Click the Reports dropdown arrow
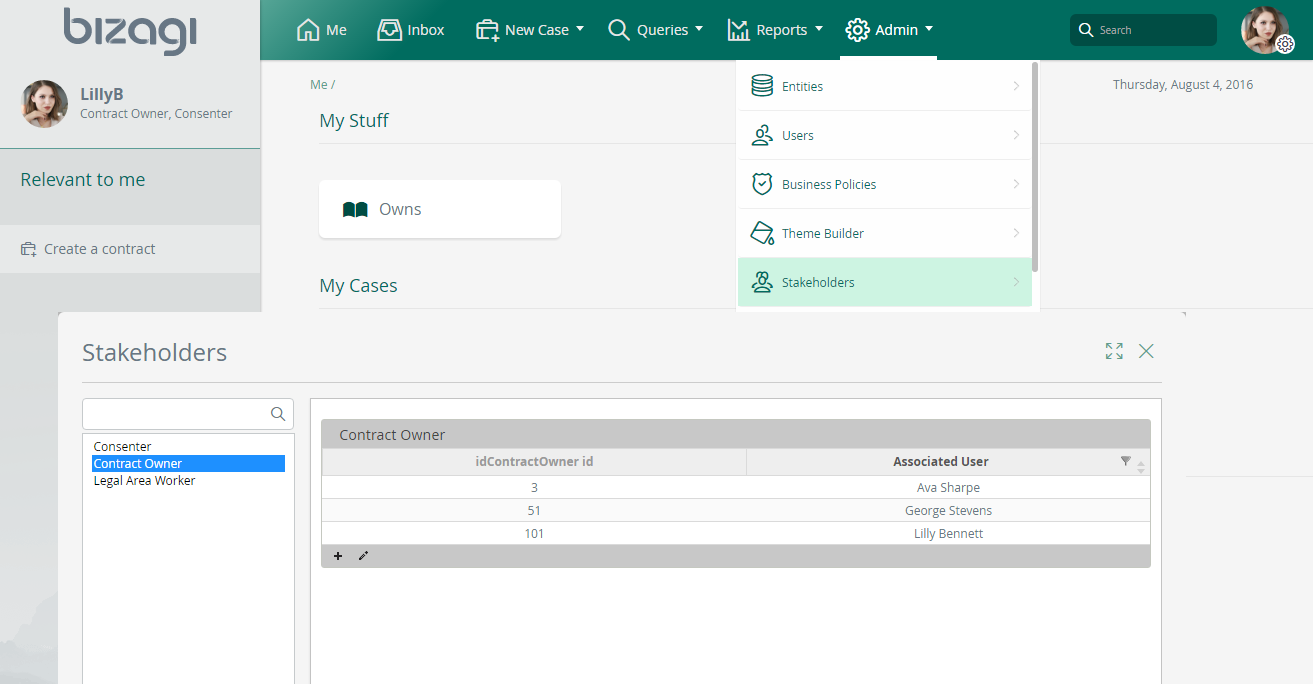Image resolution: width=1313 pixels, height=684 pixels. [819, 29]
